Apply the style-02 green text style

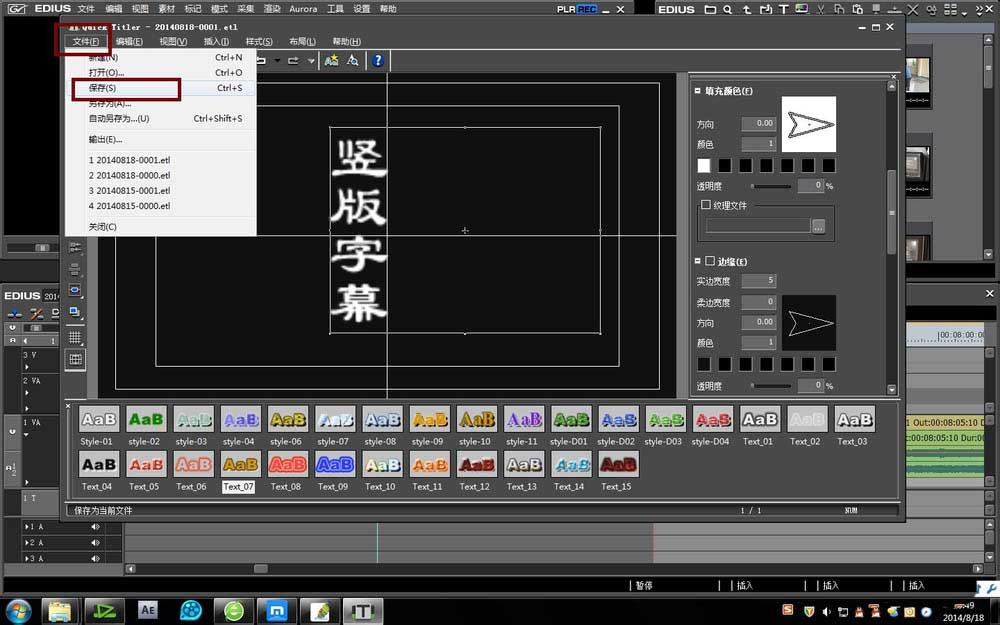coord(146,420)
